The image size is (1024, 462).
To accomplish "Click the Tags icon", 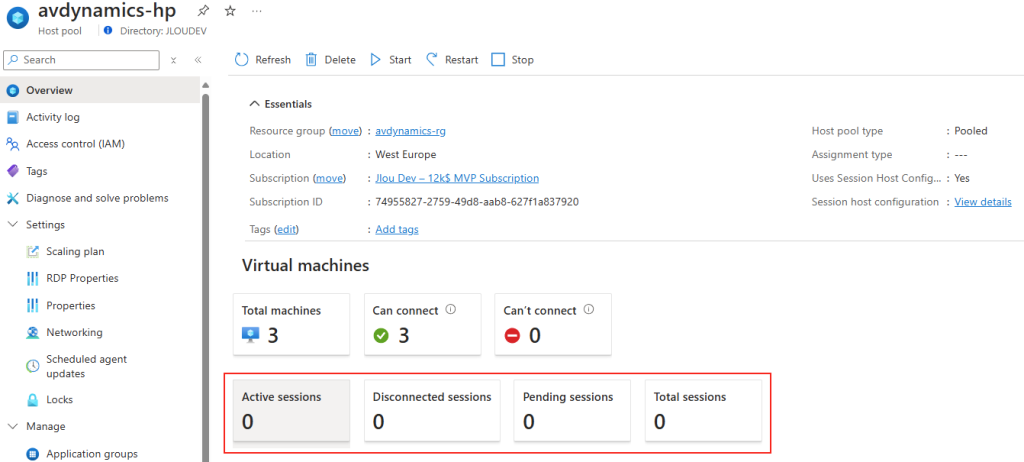I will [13, 171].
